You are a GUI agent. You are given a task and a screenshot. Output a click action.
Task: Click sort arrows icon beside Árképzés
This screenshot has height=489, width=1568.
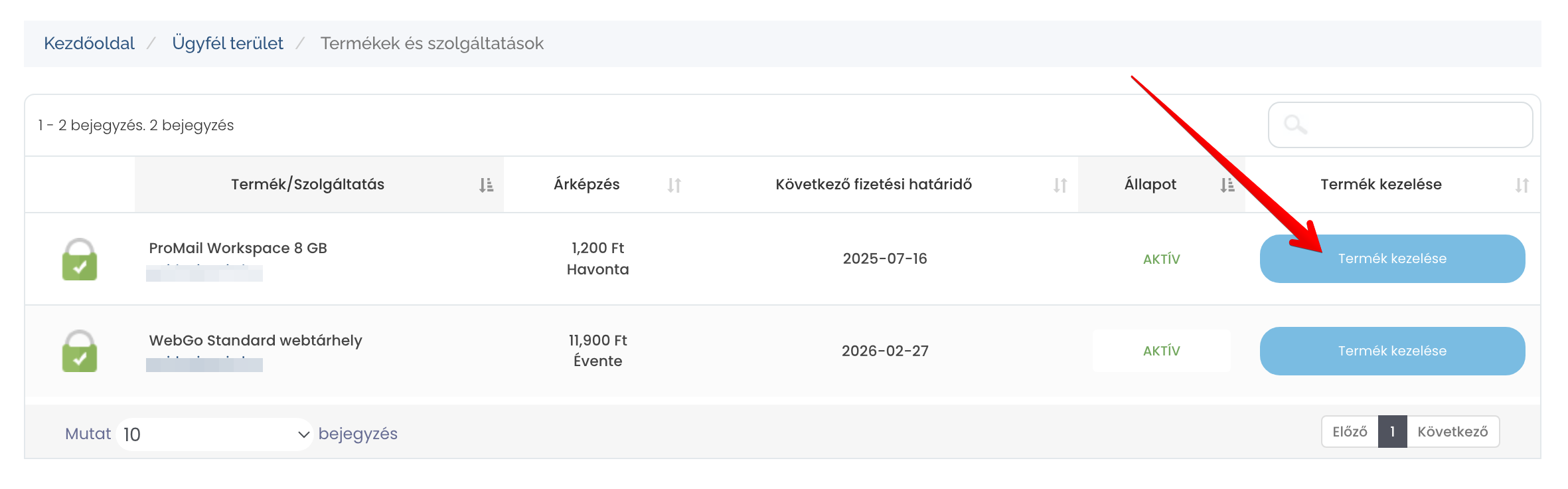[x=674, y=185]
